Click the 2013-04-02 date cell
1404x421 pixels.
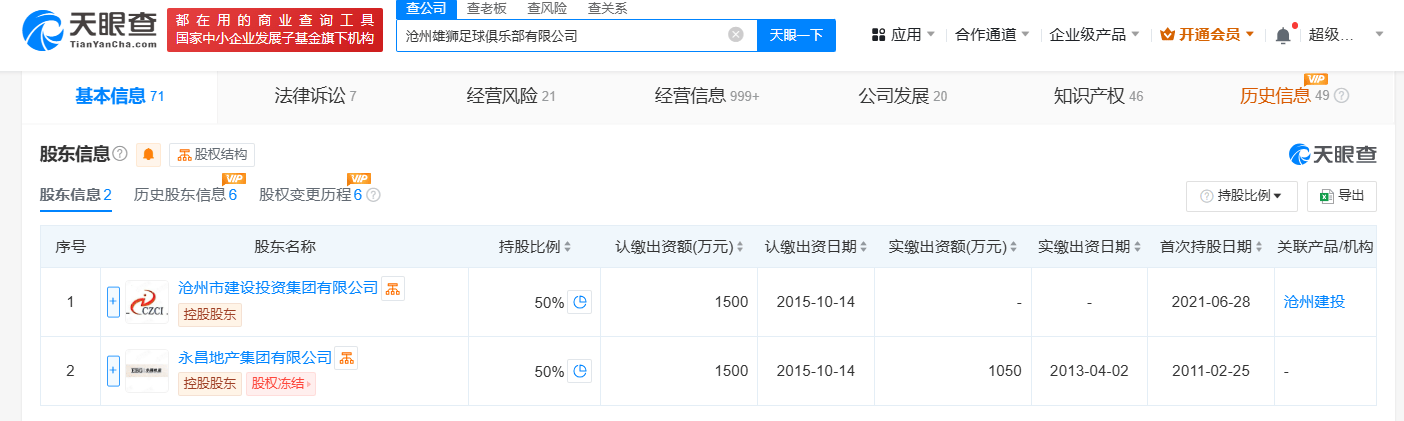click(1089, 371)
